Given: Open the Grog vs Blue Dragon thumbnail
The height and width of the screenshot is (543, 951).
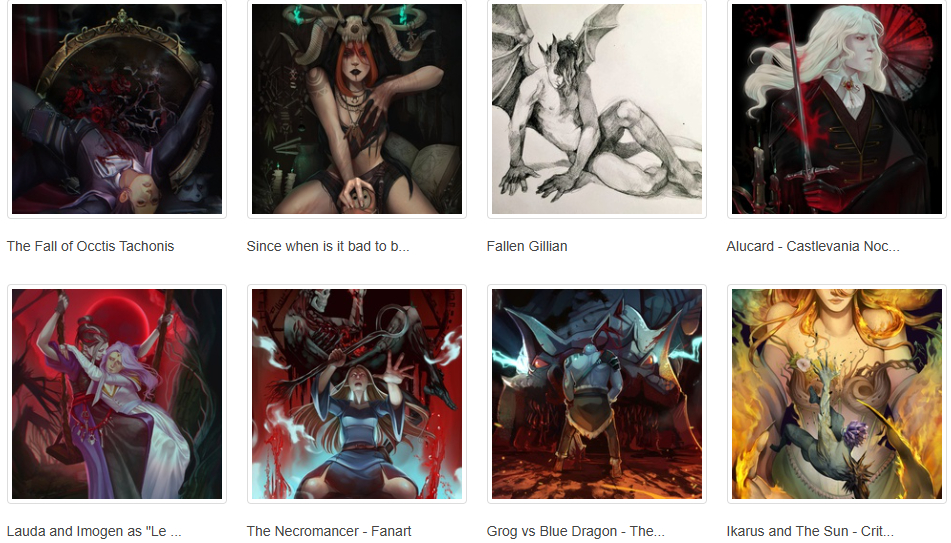Looking at the screenshot, I should 597,394.
